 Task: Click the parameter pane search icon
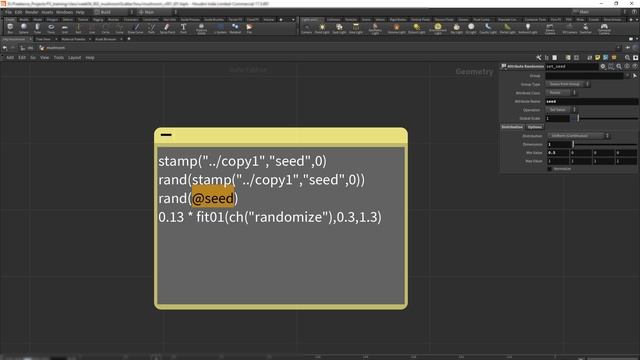tap(619, 66)
